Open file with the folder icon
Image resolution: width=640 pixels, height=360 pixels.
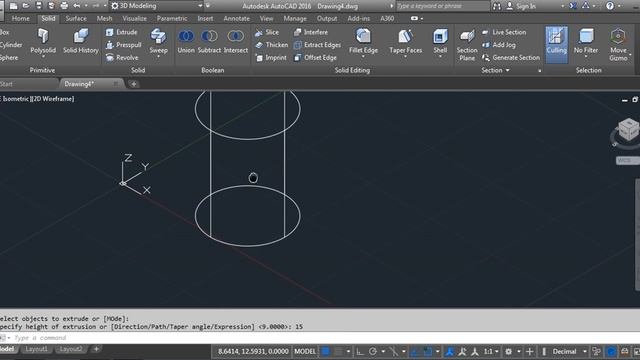tap(26, 6)
